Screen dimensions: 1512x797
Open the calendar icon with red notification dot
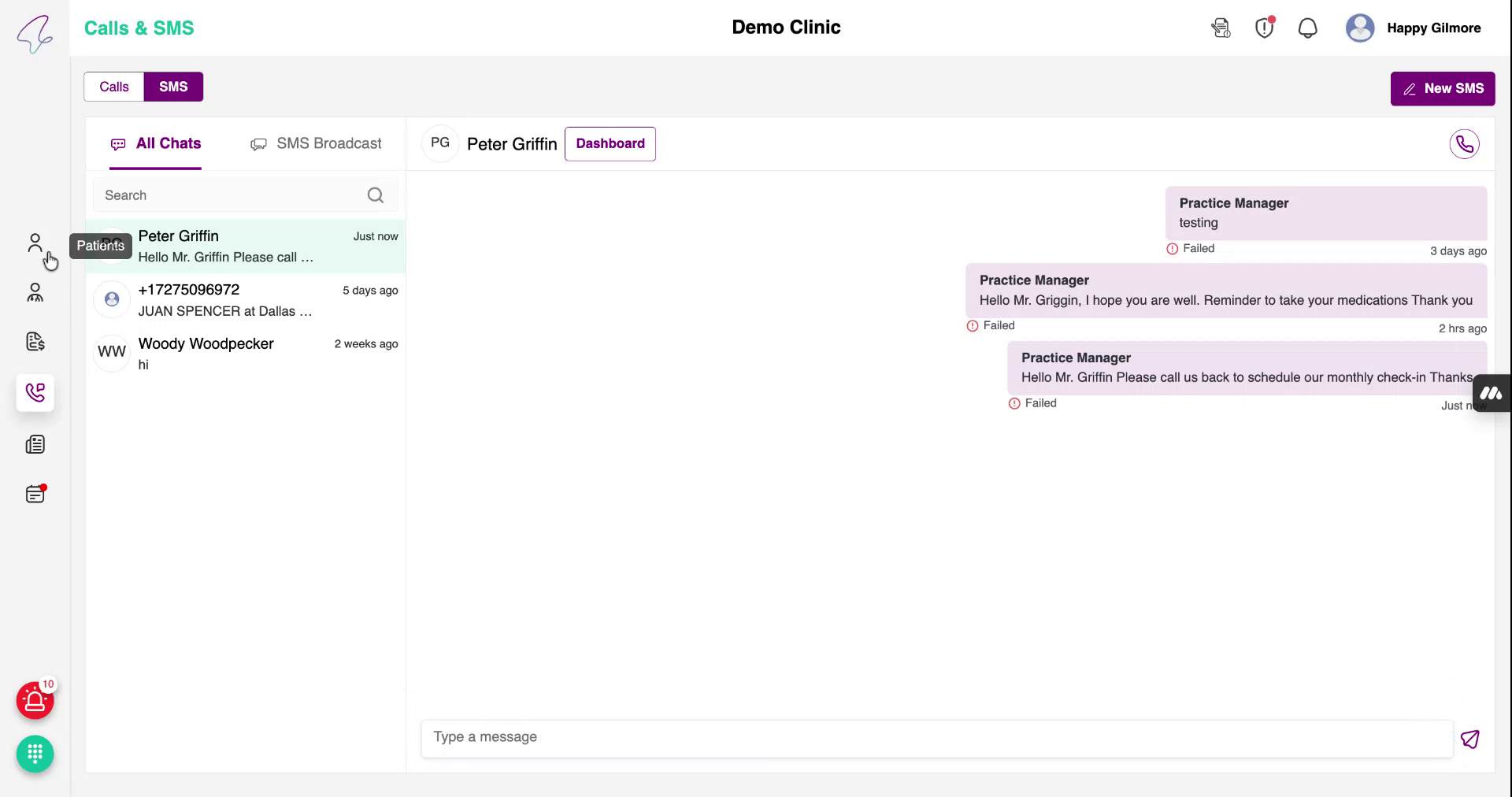(35, 494)
